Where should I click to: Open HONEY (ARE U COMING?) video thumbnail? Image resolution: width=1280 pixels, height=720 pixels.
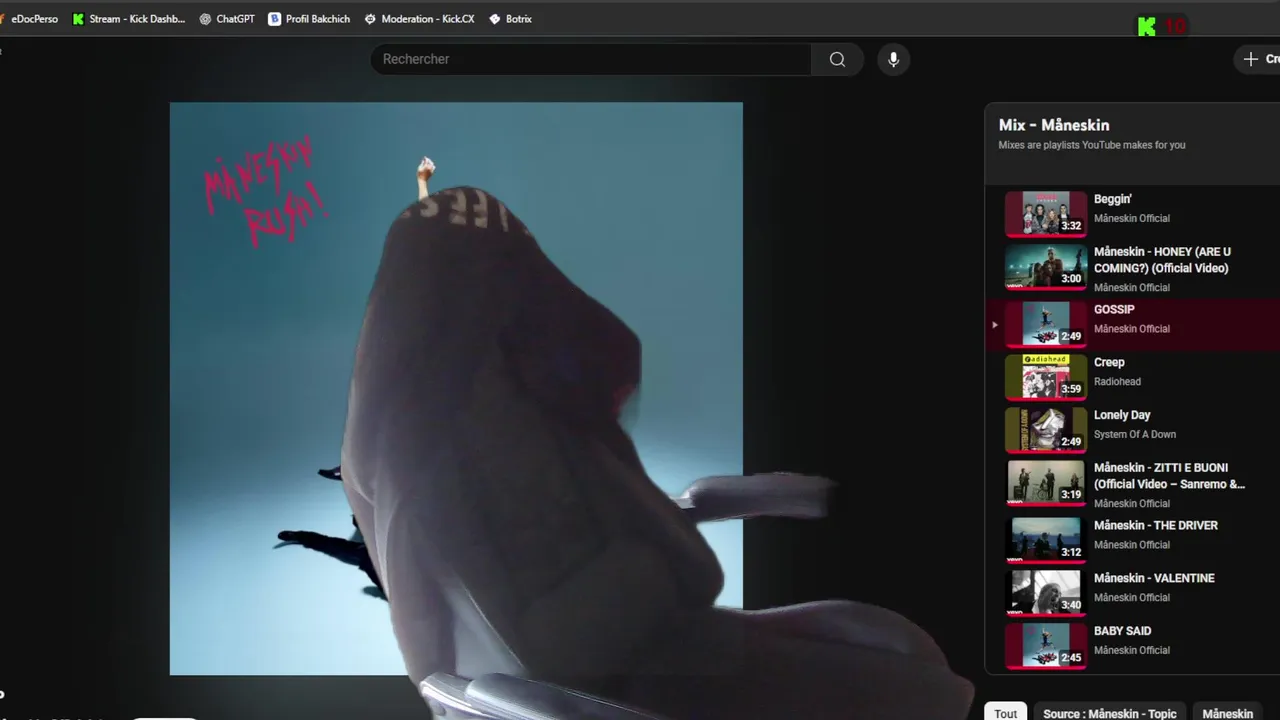[1046, 267]
